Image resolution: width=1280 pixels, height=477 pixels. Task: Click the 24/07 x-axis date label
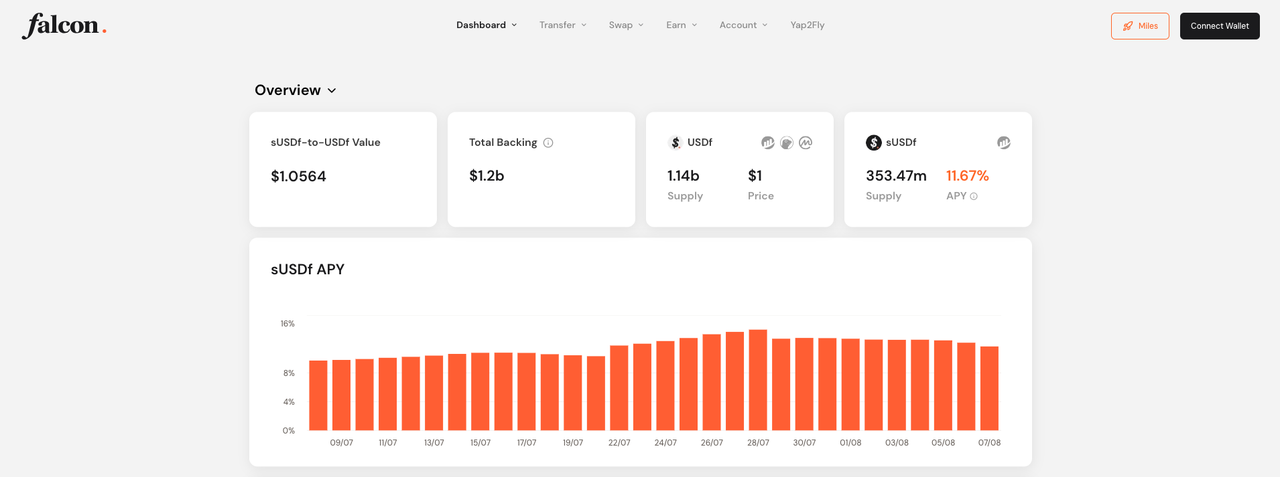coord(665,443)
